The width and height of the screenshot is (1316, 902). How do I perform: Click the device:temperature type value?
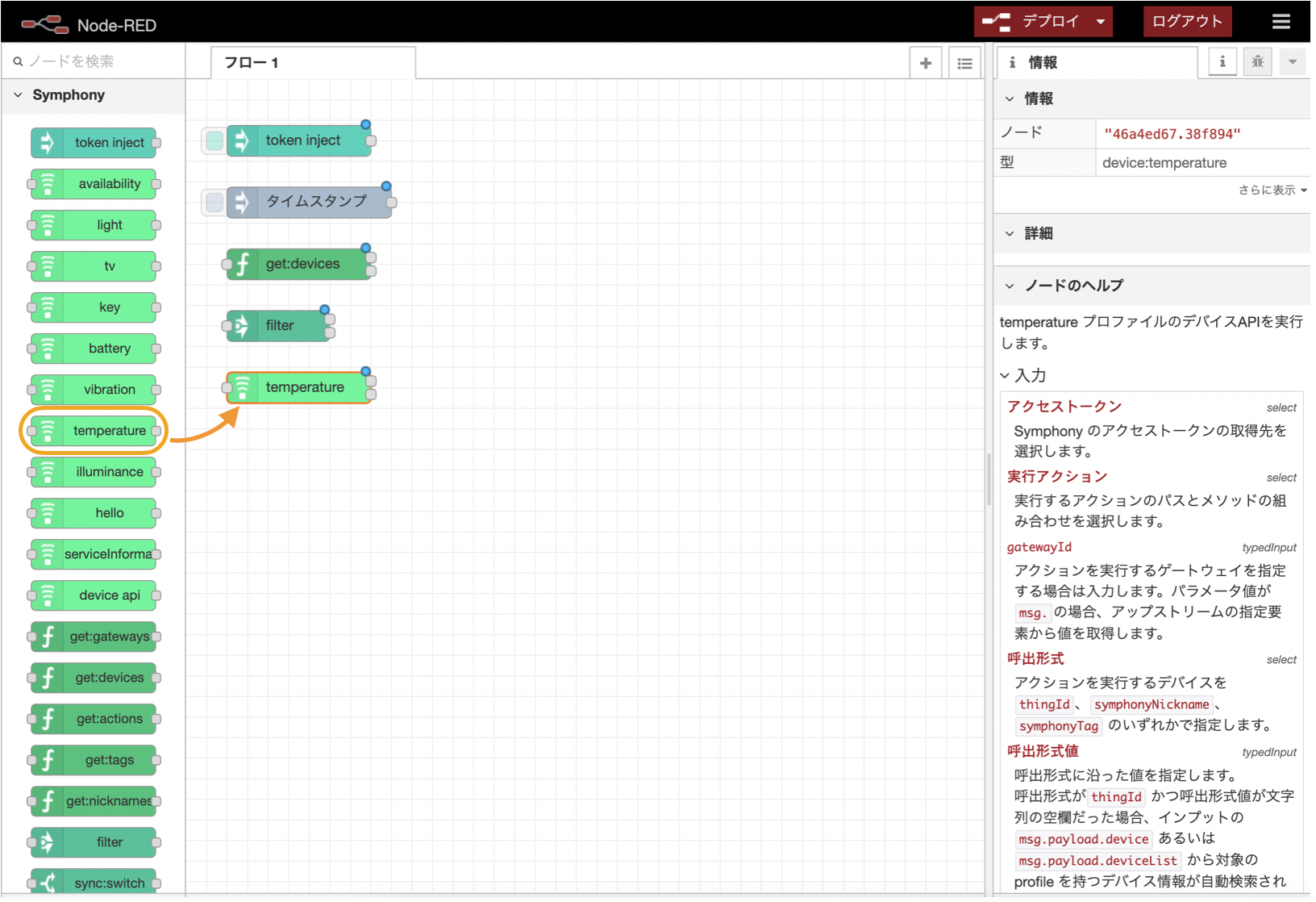(x=1164, y=164)
